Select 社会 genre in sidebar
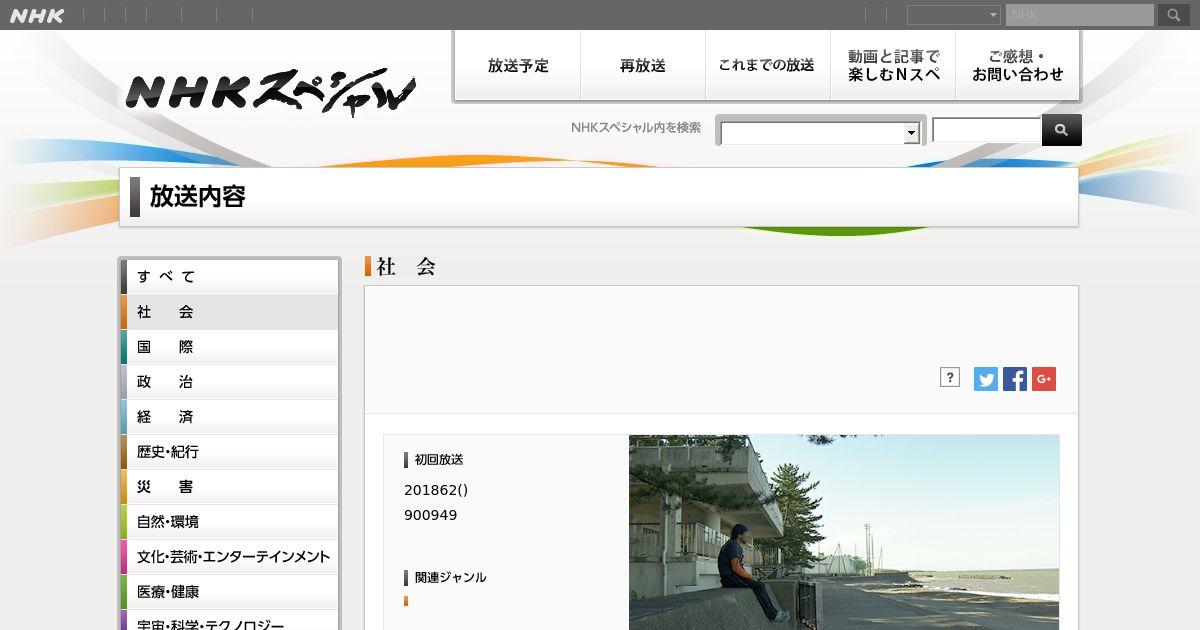This screenshot has width=1200, height=630. (x=229, y=312)
